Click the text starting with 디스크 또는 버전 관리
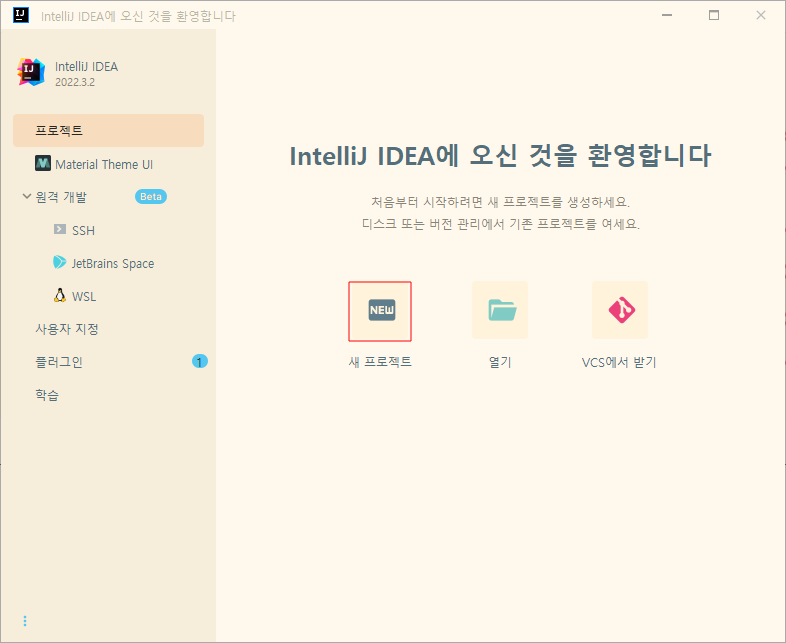786x643 pixels. (500, 224)
